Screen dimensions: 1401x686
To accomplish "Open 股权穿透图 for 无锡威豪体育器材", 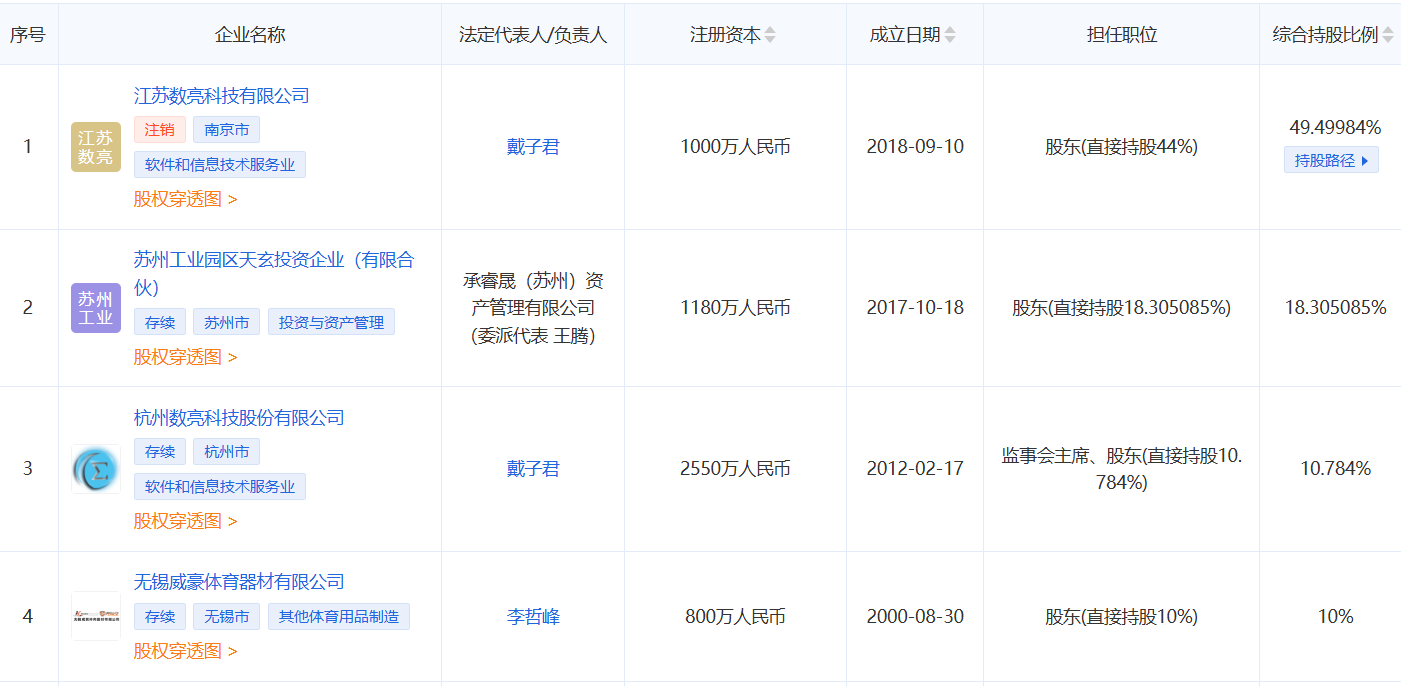I will pos(185,651).
